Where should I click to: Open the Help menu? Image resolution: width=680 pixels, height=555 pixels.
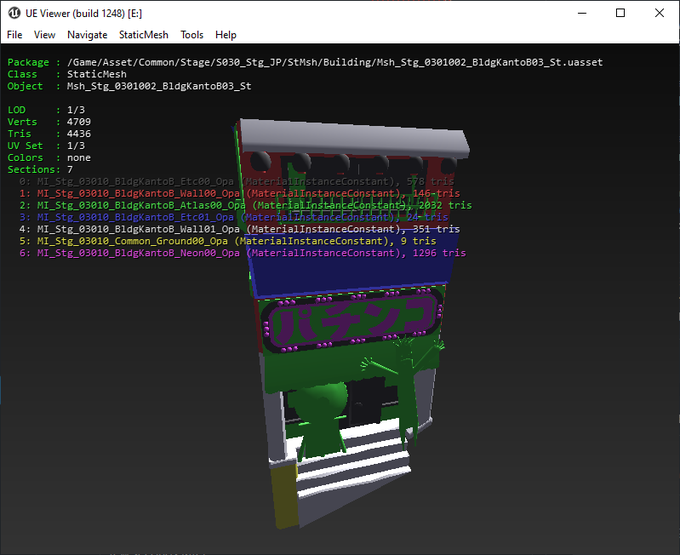pyautogui.click(x=226, y=35)
